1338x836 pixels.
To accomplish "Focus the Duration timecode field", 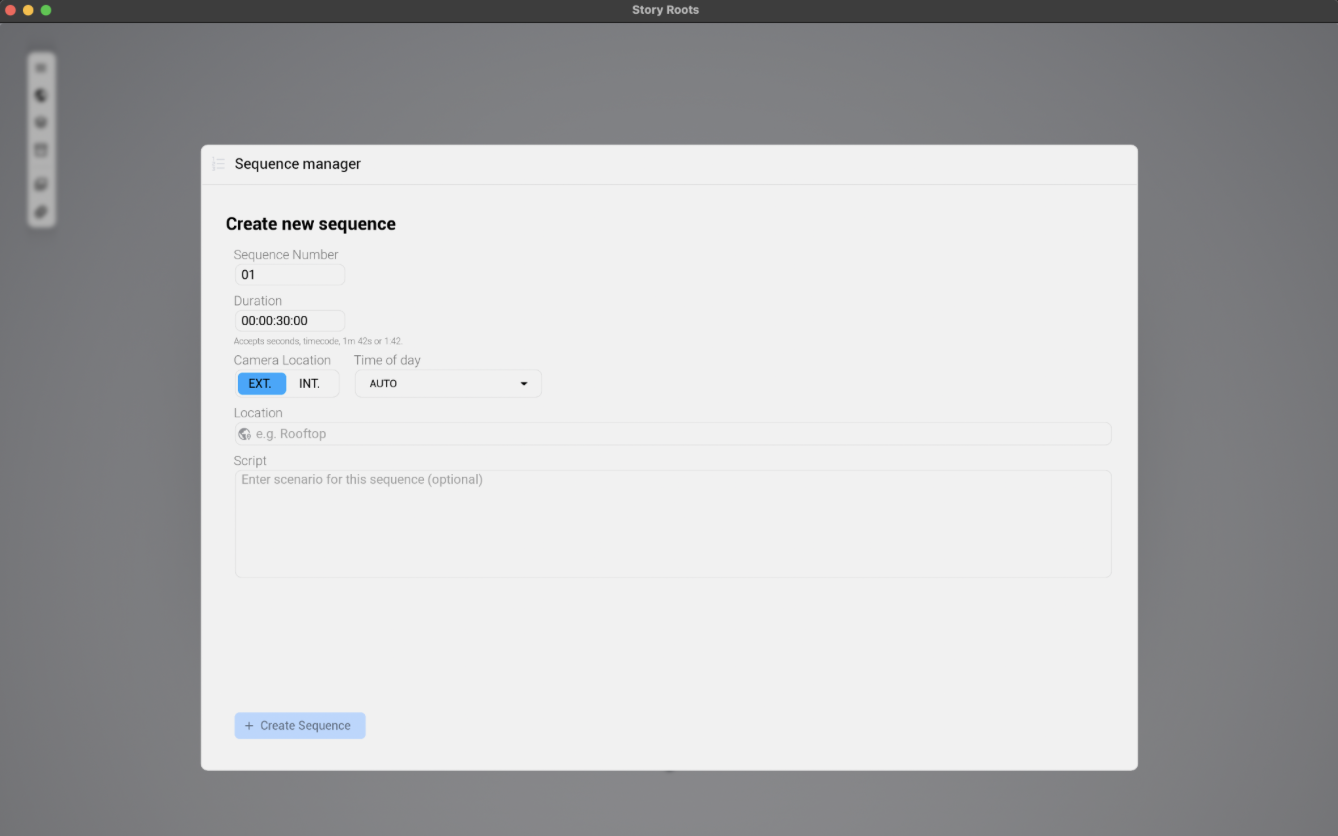I will point(290,321).
